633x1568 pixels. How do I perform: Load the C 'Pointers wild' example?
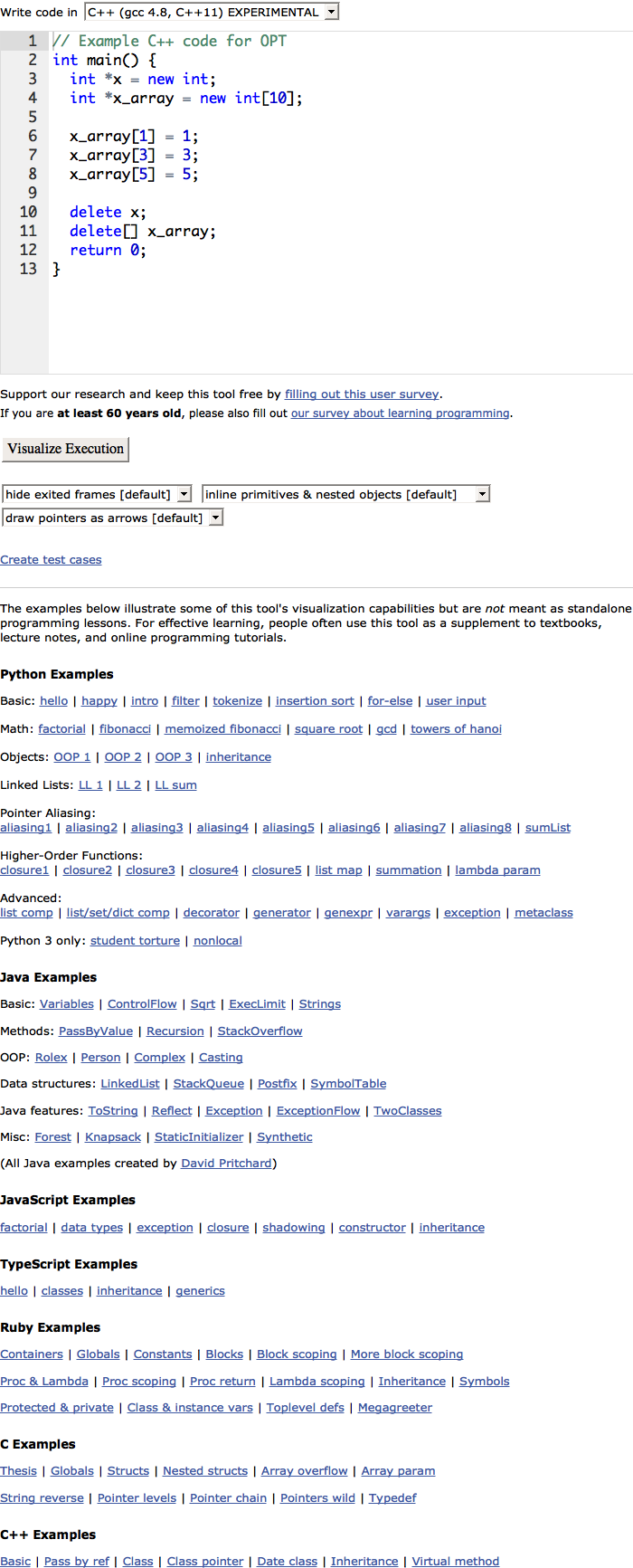(x=317, y=1498)
